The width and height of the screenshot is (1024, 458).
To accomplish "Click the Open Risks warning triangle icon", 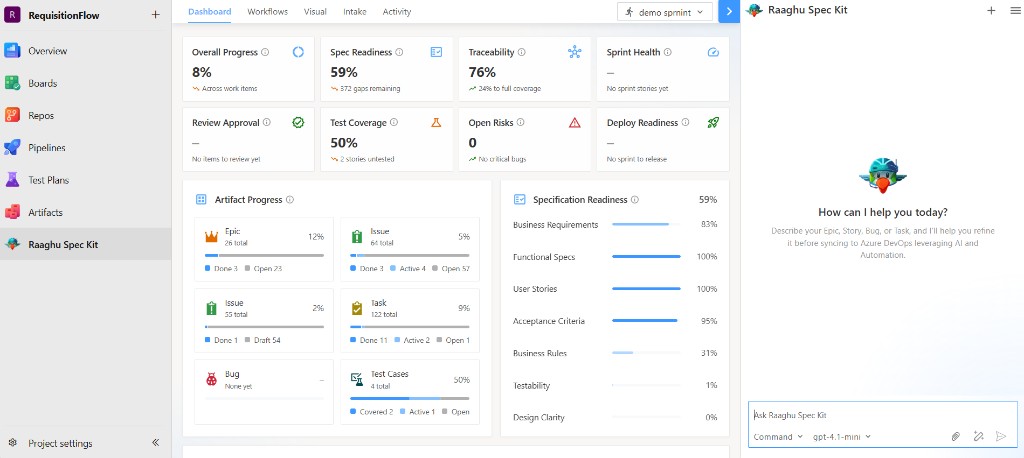I will (575, 122).
